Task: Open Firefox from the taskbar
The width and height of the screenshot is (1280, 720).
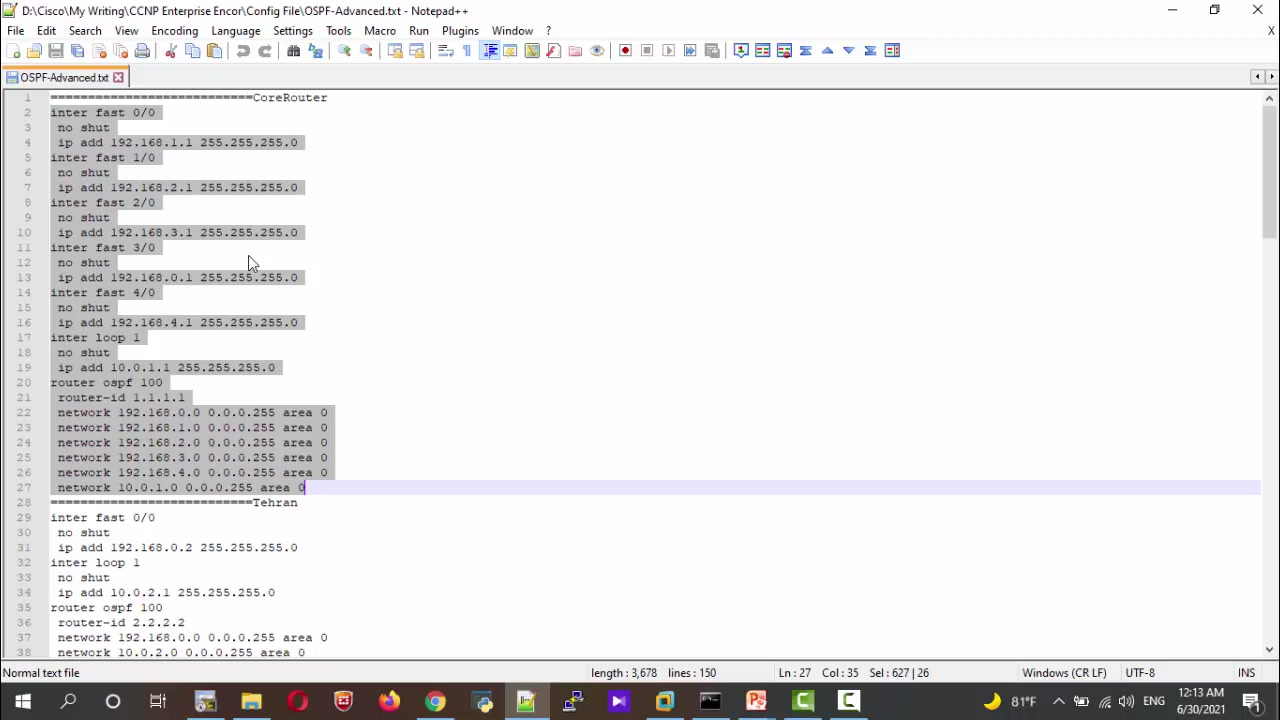Action: tap(389, 702)
